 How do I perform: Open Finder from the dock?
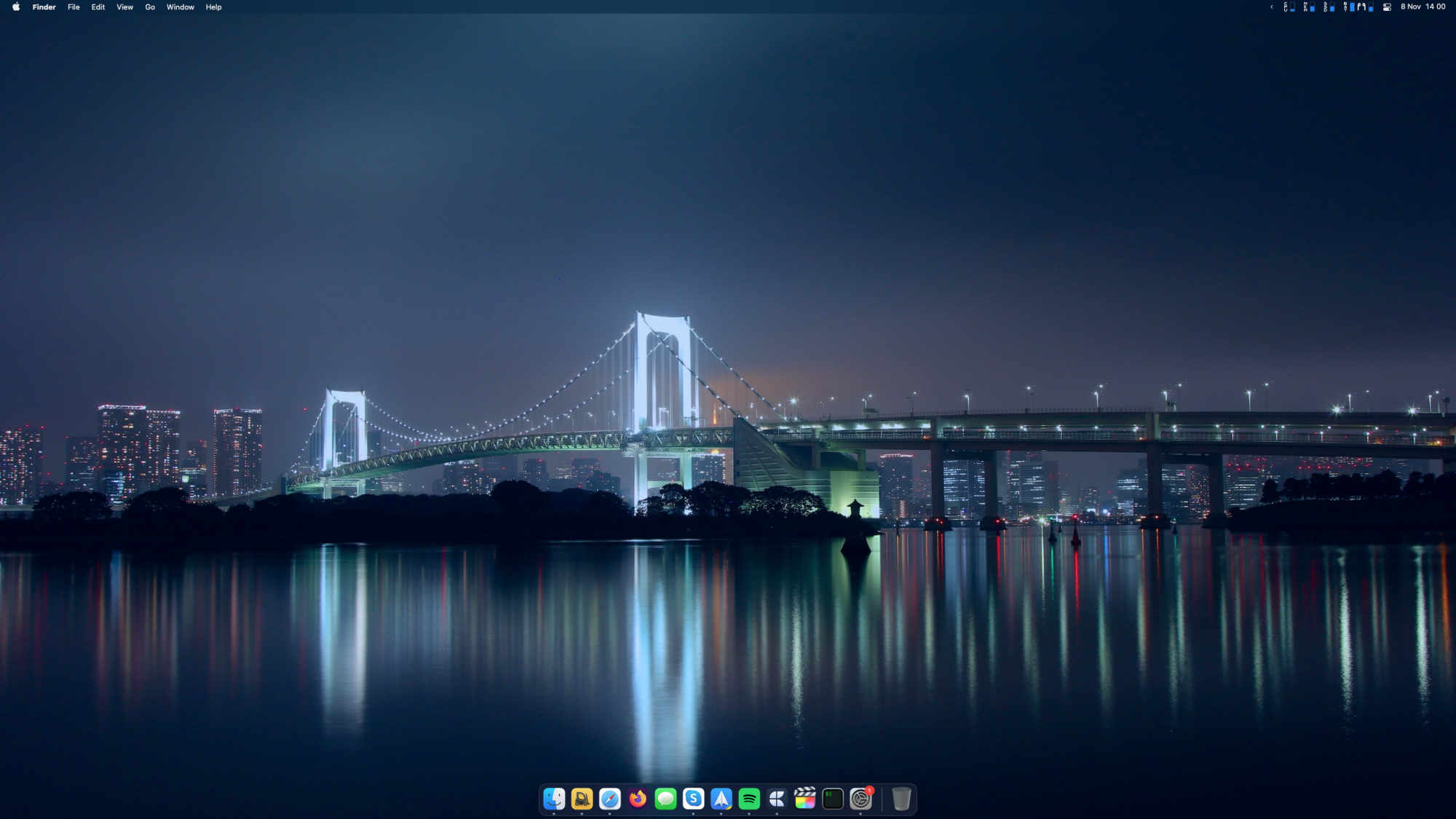tap(554, 799)
